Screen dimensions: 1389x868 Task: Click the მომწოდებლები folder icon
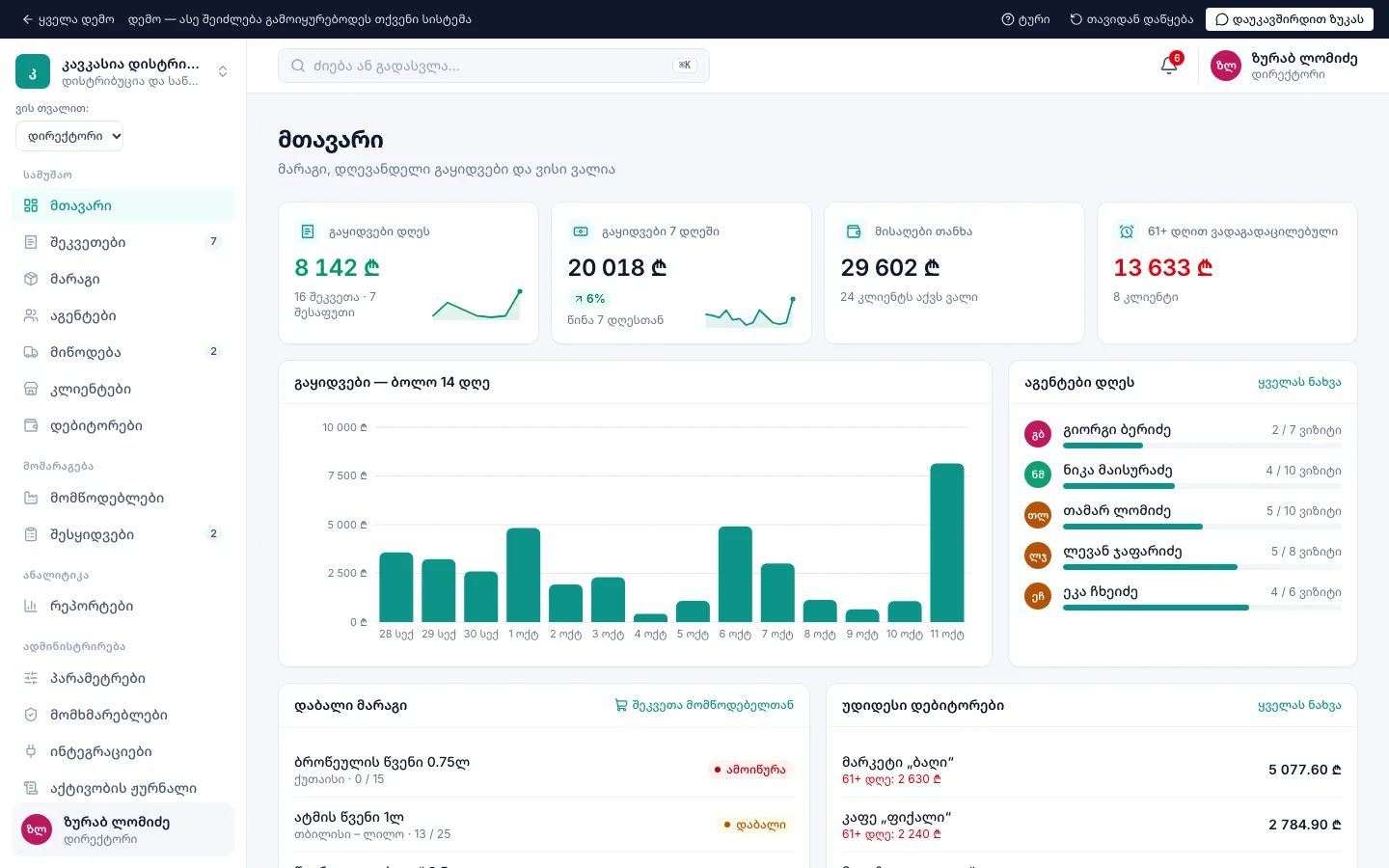tap(31, 498)
